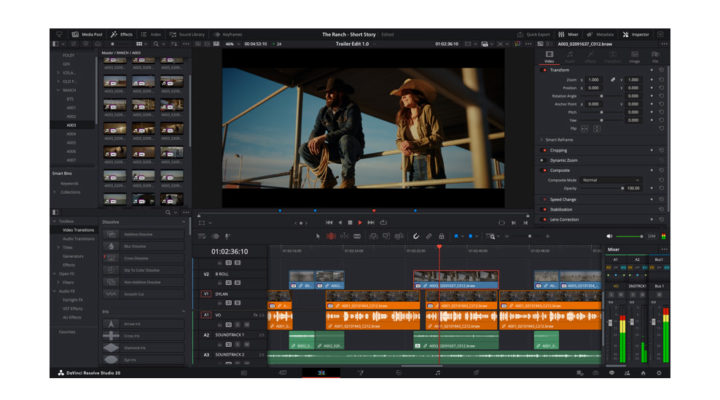Click the Stop button under viewer

(350, 222)
